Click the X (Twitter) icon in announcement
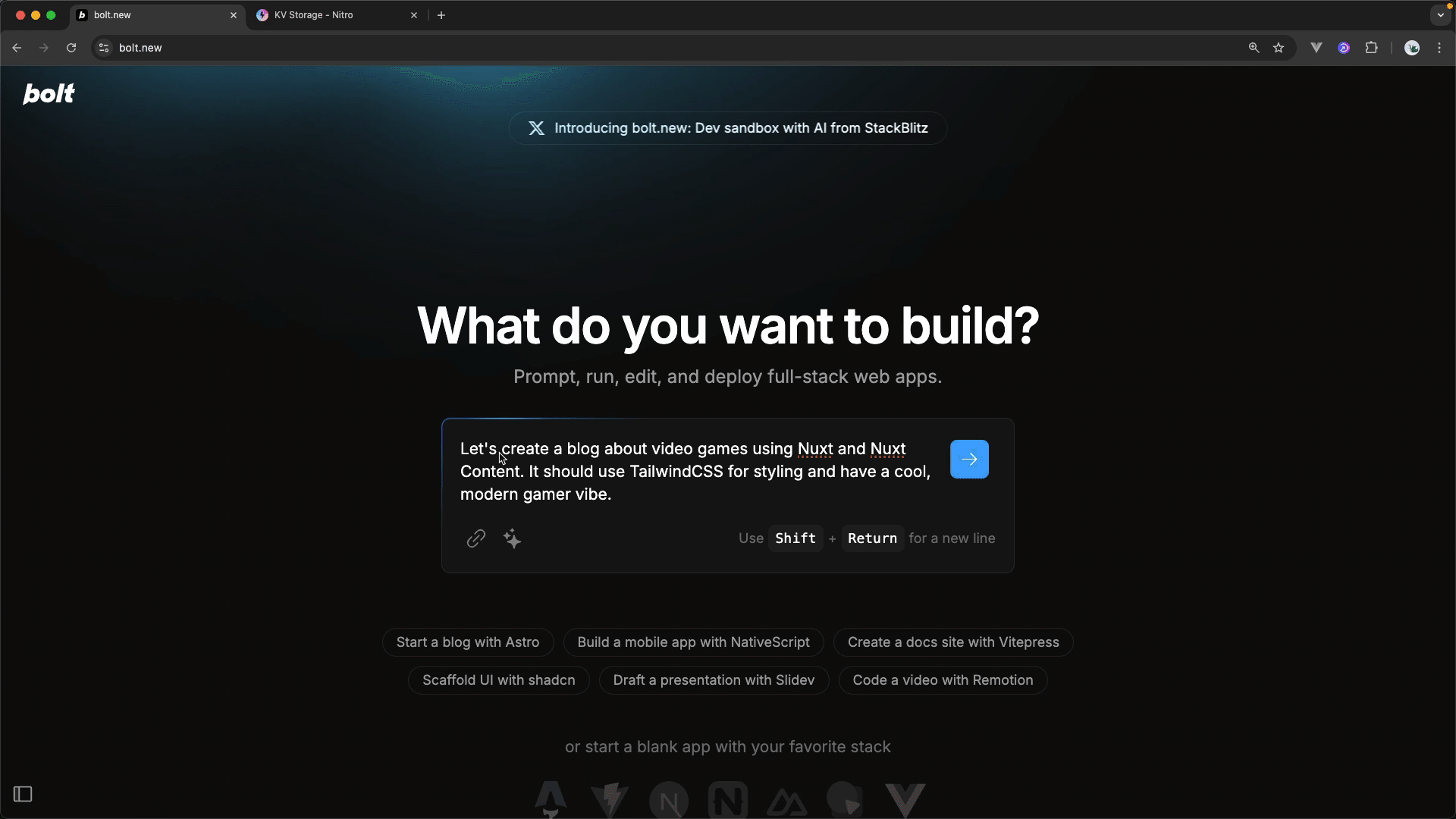This screenshot has width=1456, height=819. pyautogui.click(x=536, y=128)
